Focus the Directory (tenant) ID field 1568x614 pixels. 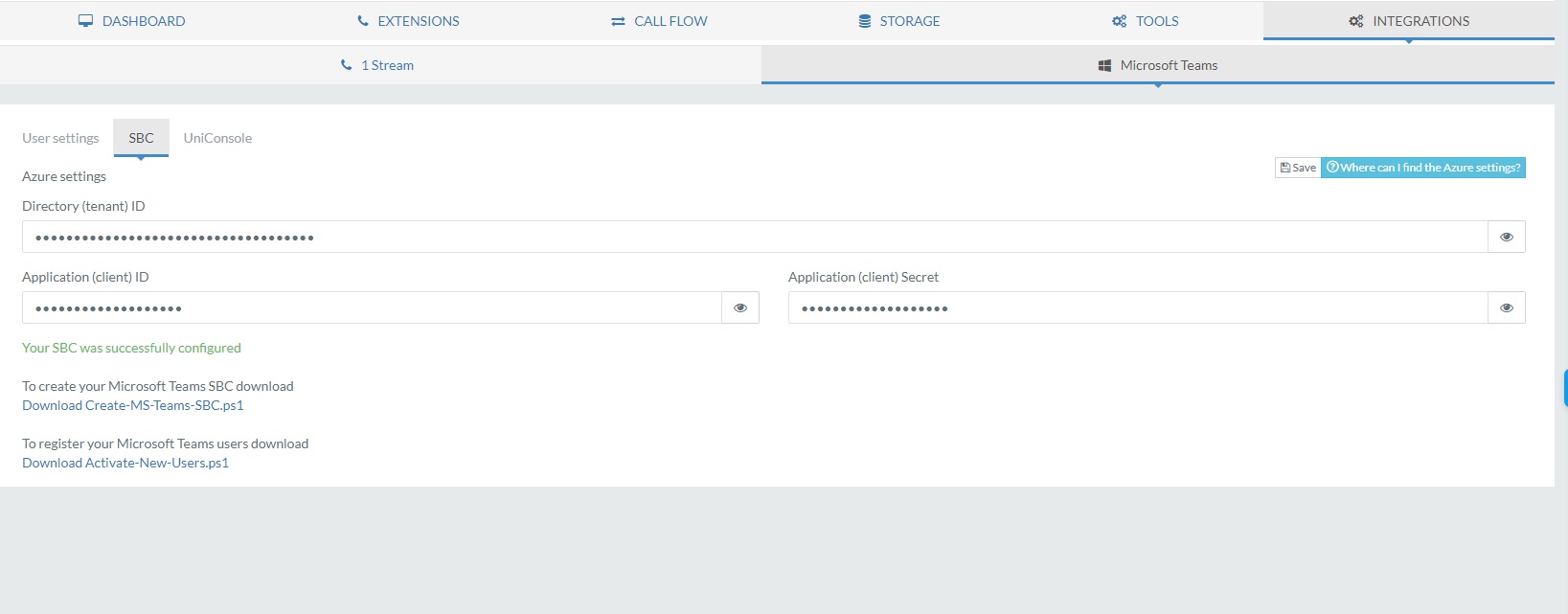pos(755,237)
